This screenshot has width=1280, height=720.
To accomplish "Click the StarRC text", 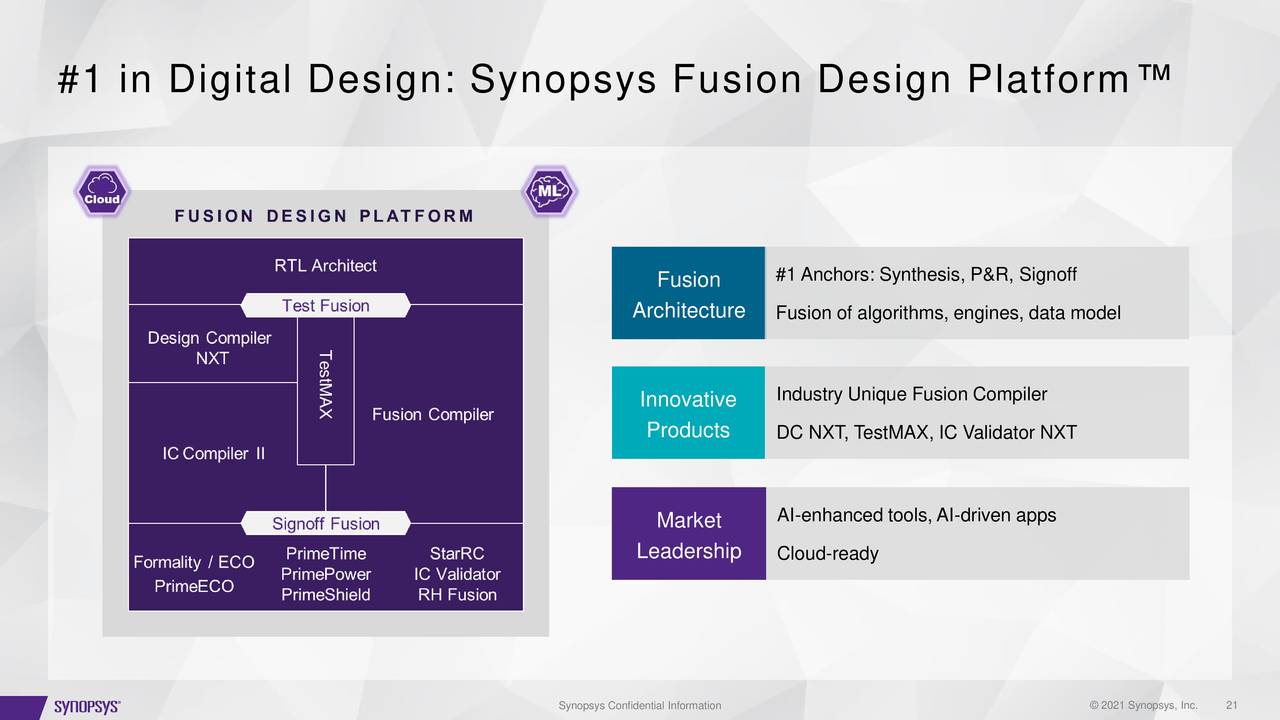I will click(457, 554).
